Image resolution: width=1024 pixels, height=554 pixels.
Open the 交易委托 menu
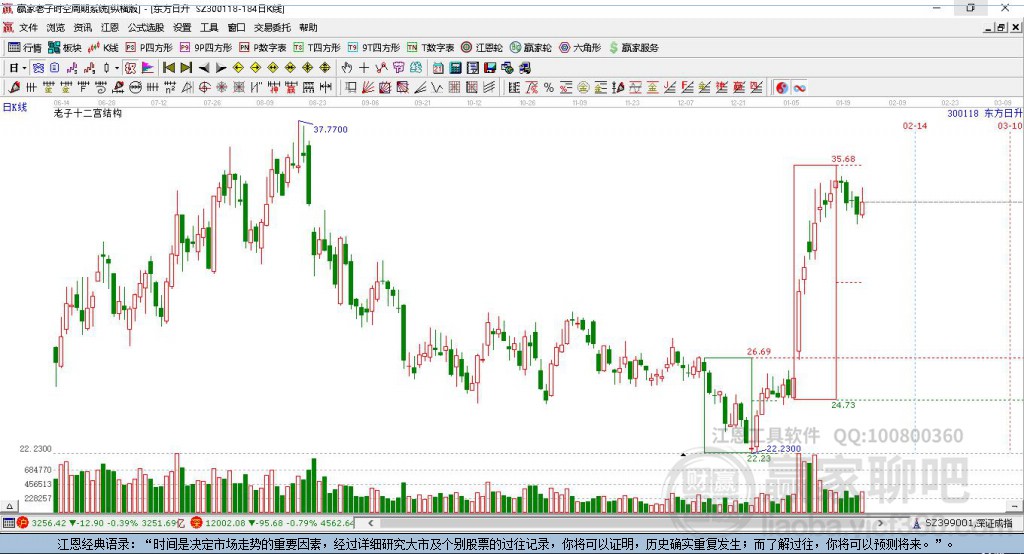click(272, 27)
